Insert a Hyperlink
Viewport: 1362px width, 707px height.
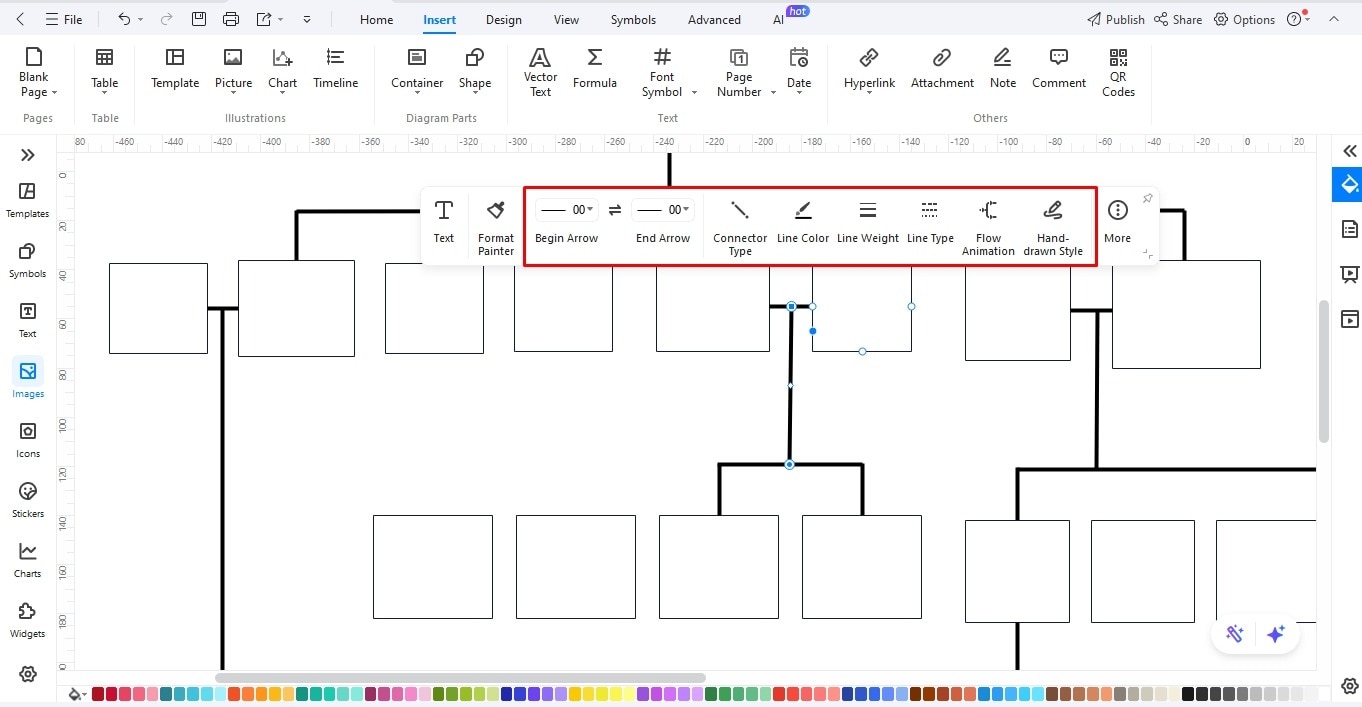click(x=868, y=70)
